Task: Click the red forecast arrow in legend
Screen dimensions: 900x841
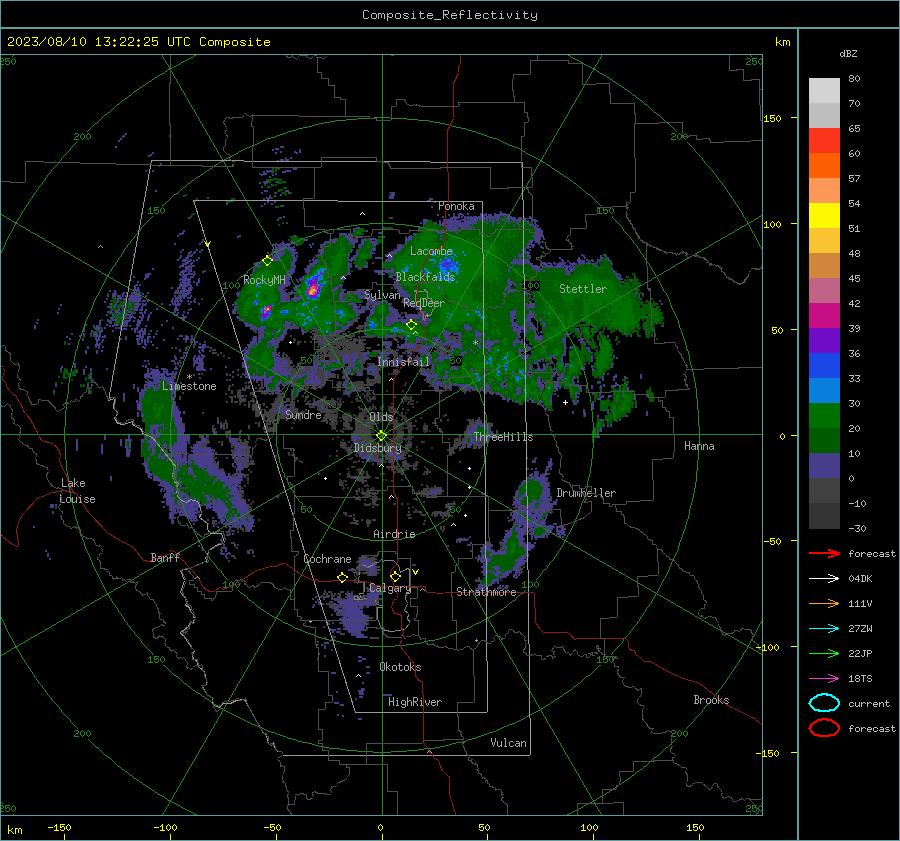Action: (824, 553)
